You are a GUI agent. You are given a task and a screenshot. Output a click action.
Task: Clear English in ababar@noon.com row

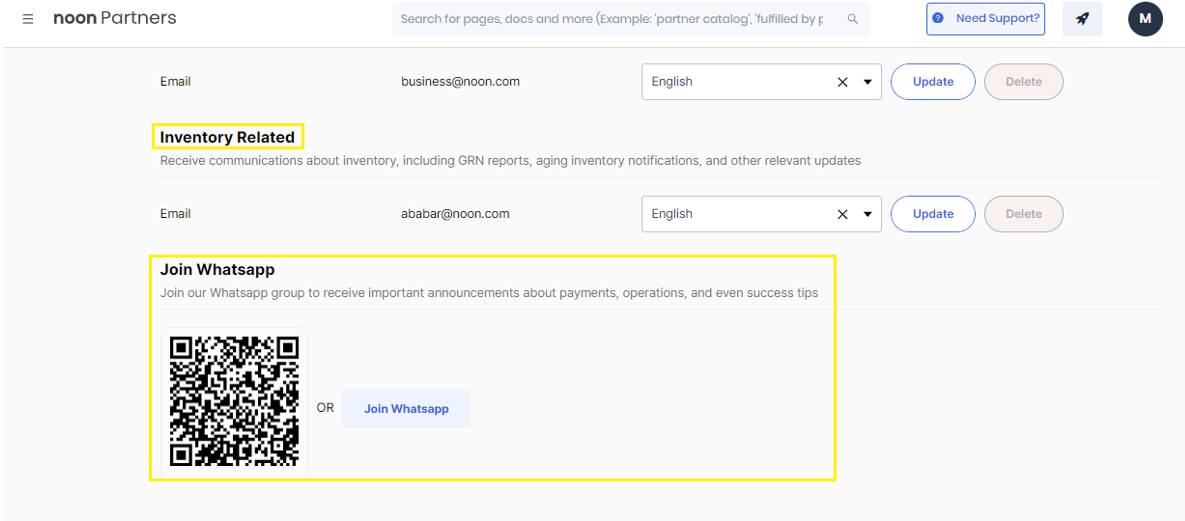[x=843, y=214]
